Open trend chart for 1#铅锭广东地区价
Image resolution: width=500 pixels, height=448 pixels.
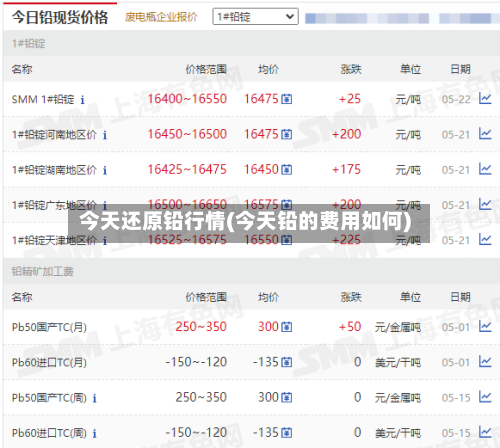pyautogui.click(x=485, y=204)
